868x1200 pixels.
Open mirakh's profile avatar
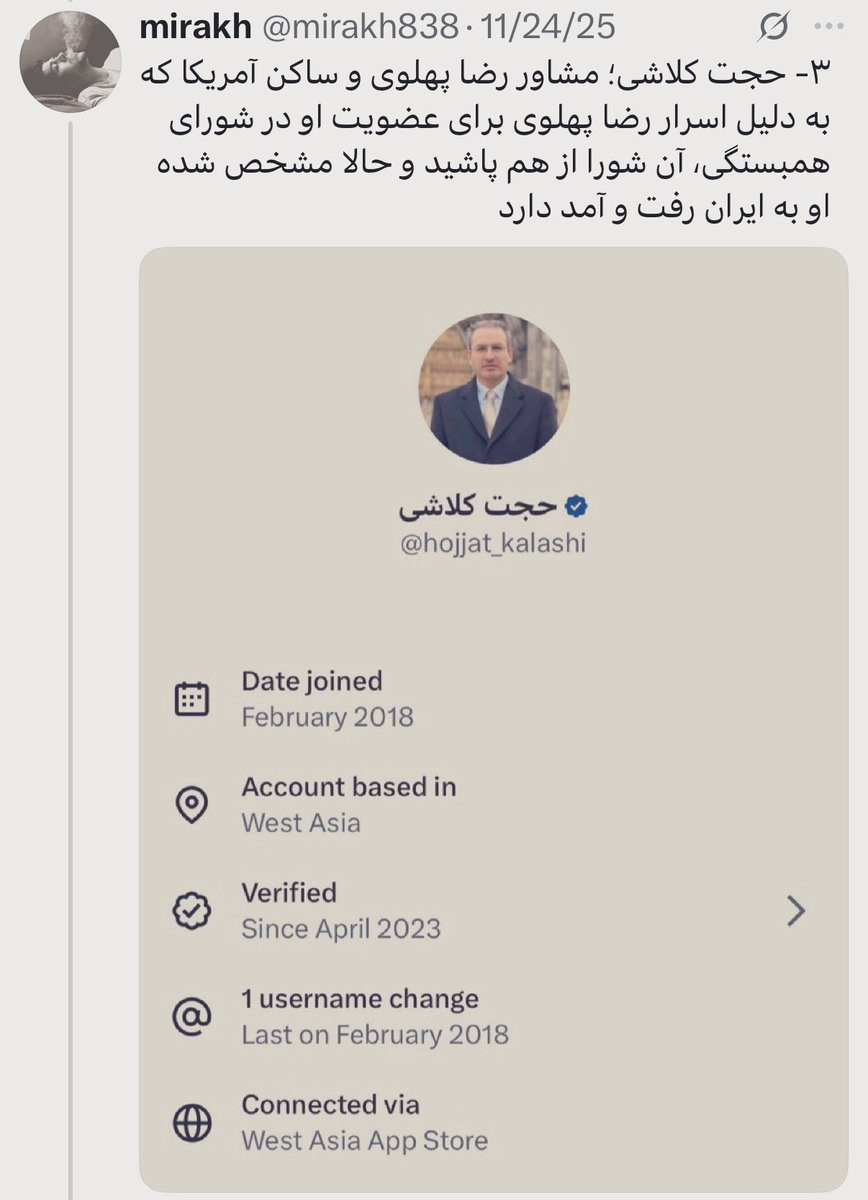[68, 63]
